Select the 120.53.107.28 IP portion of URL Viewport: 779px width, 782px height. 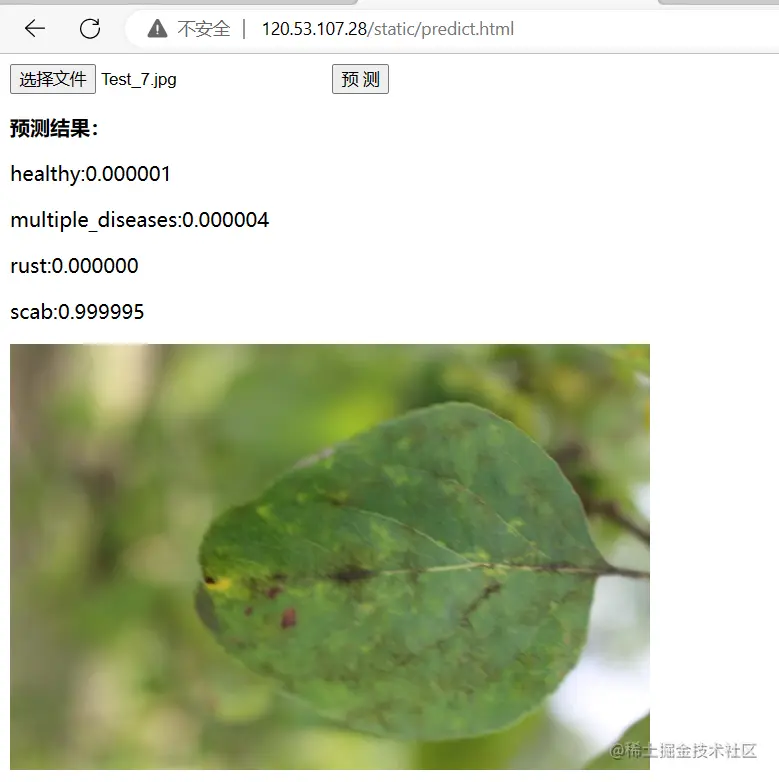click(x=314, y=29)
